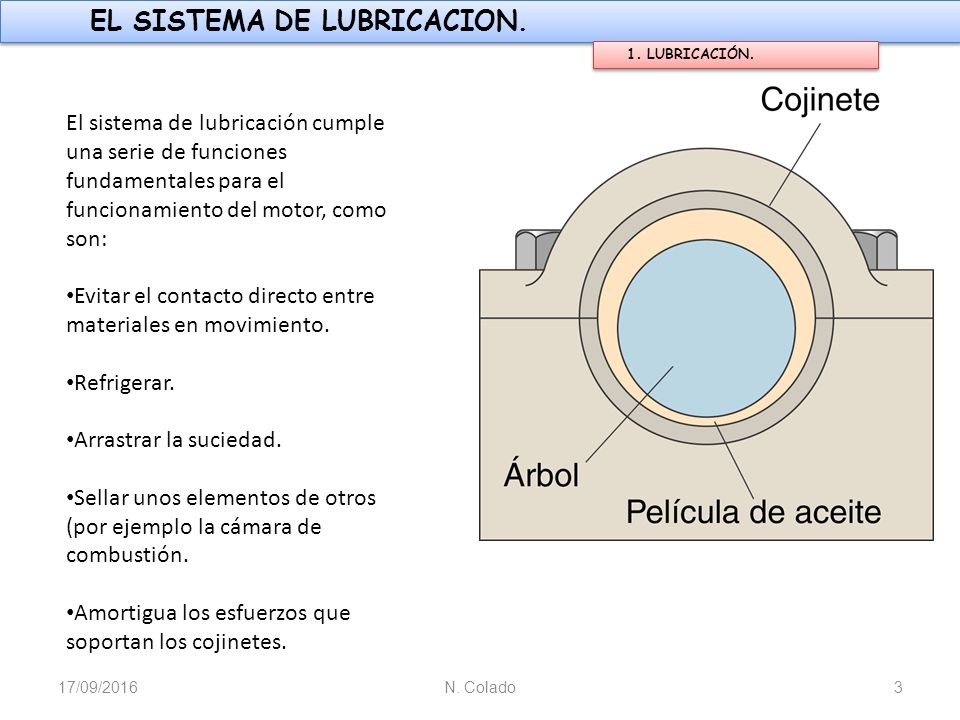The height and width of the screenshot is (720, 960).
Task: Click the blue shaft circle in the diagram
Action: tap(706, 329)
